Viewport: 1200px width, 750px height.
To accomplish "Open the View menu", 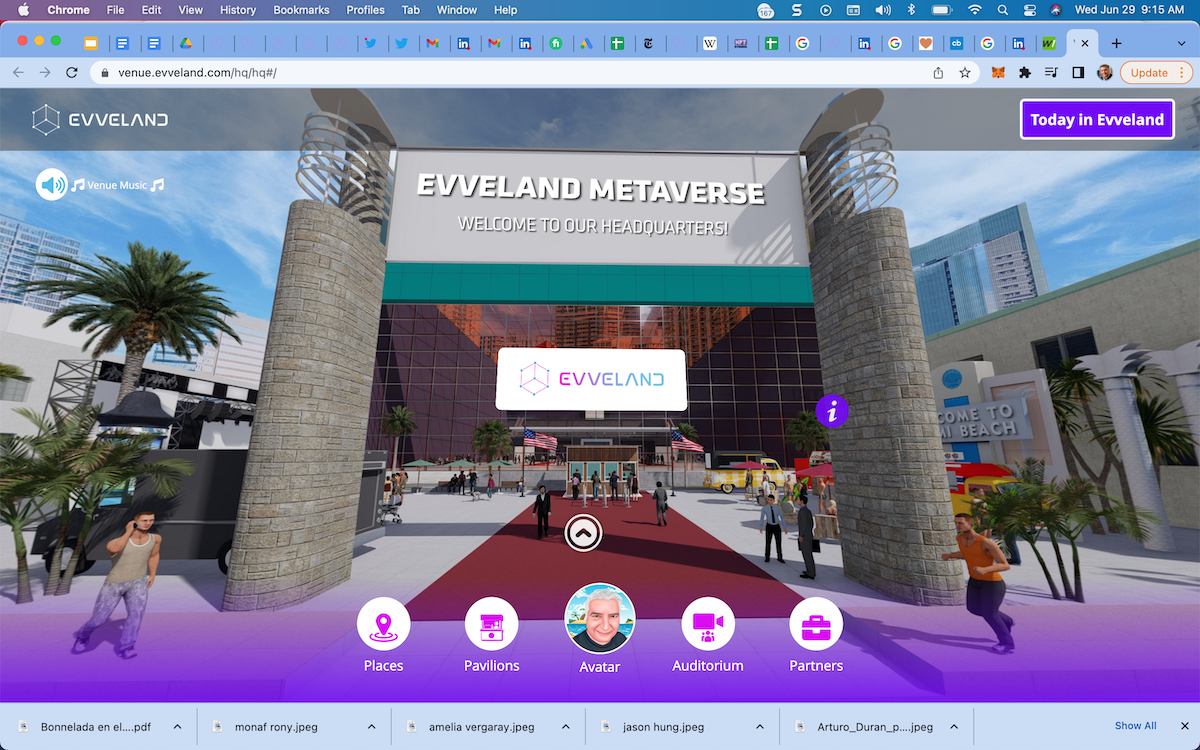I will (190, 10).
